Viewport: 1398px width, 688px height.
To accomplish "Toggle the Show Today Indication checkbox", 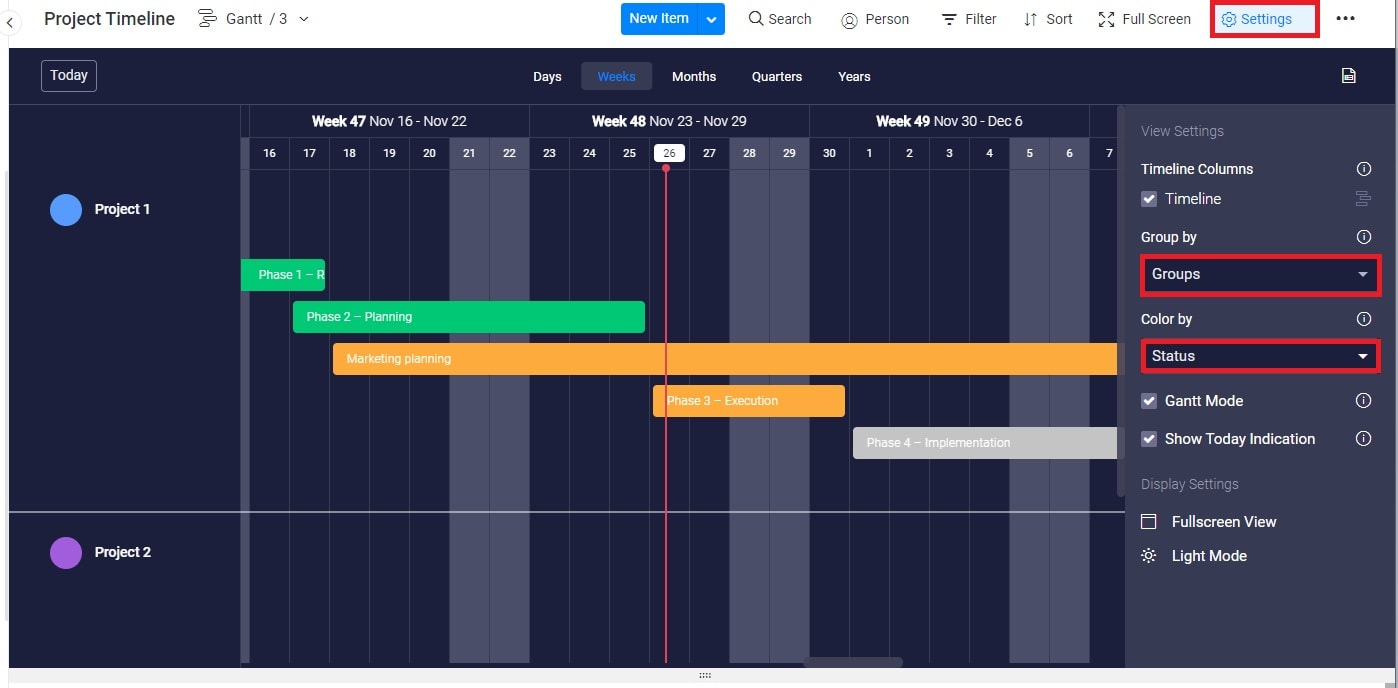I will pos(1149,439).
